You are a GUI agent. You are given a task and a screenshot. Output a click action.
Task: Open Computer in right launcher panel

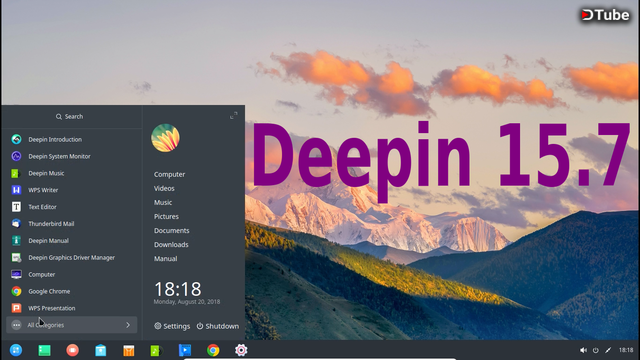169,174
